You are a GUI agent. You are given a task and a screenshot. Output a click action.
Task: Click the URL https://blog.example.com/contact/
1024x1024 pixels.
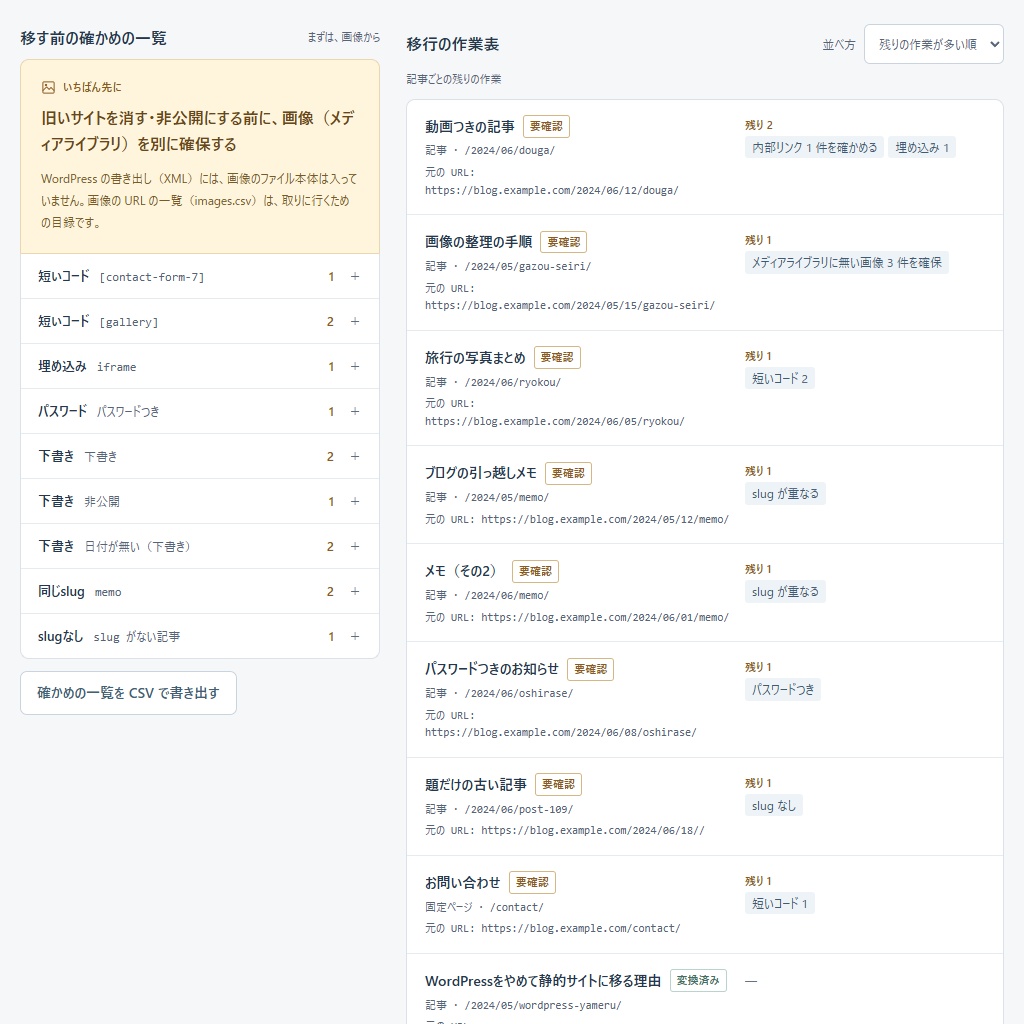click(581, 929)
